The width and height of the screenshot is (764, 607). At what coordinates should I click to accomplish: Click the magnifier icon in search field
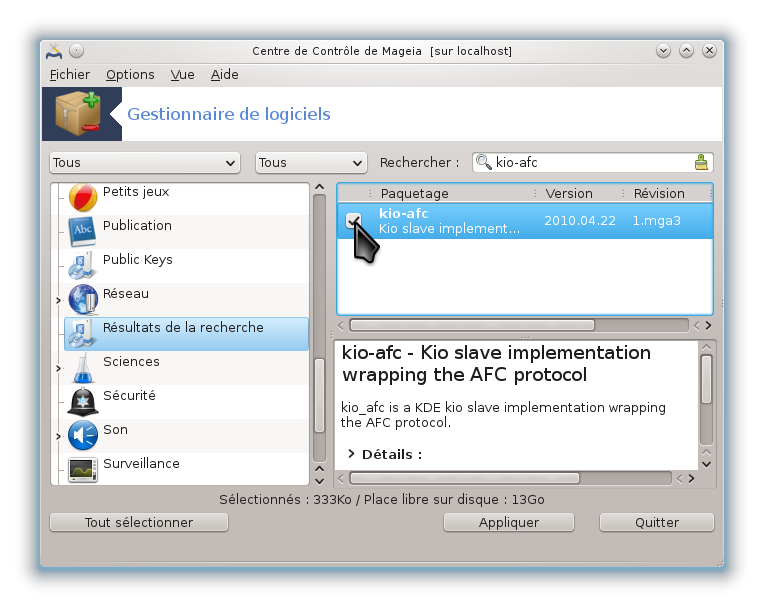(x=483, y=162)
